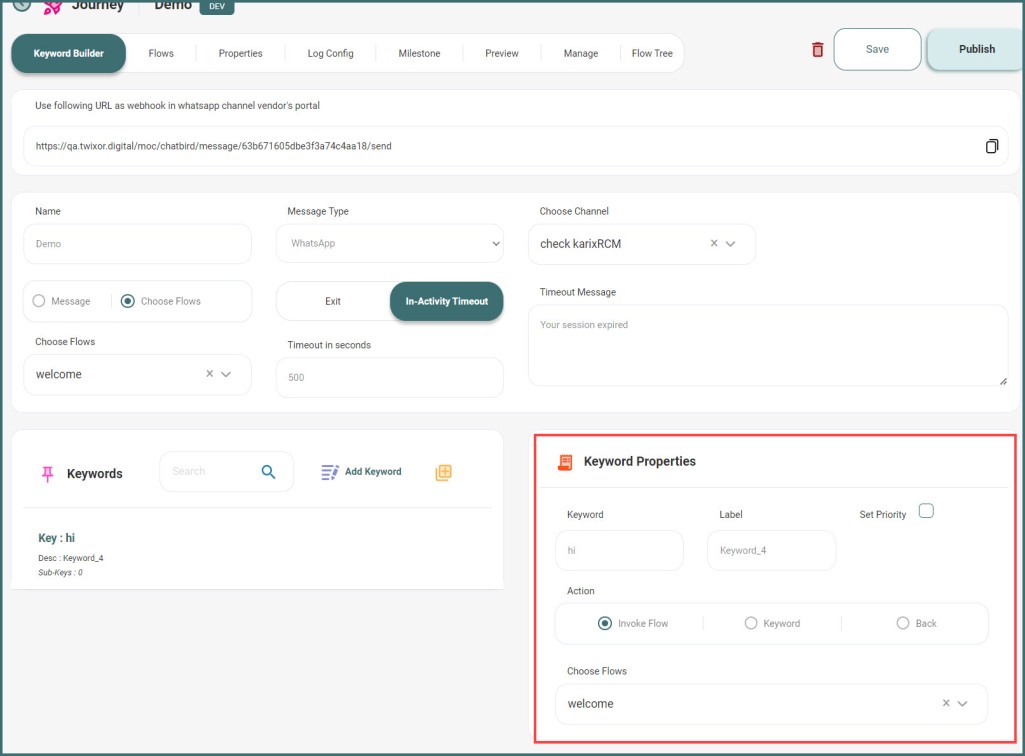The height and width of the screenshot is (756, 1025).
Task: Clear the welcome selection under Keyword Properties
Action: tap(946, 703)
